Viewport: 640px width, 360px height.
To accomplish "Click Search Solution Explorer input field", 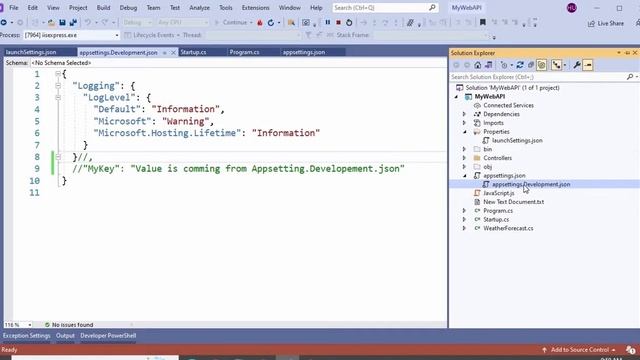I will tap(538, 77).
